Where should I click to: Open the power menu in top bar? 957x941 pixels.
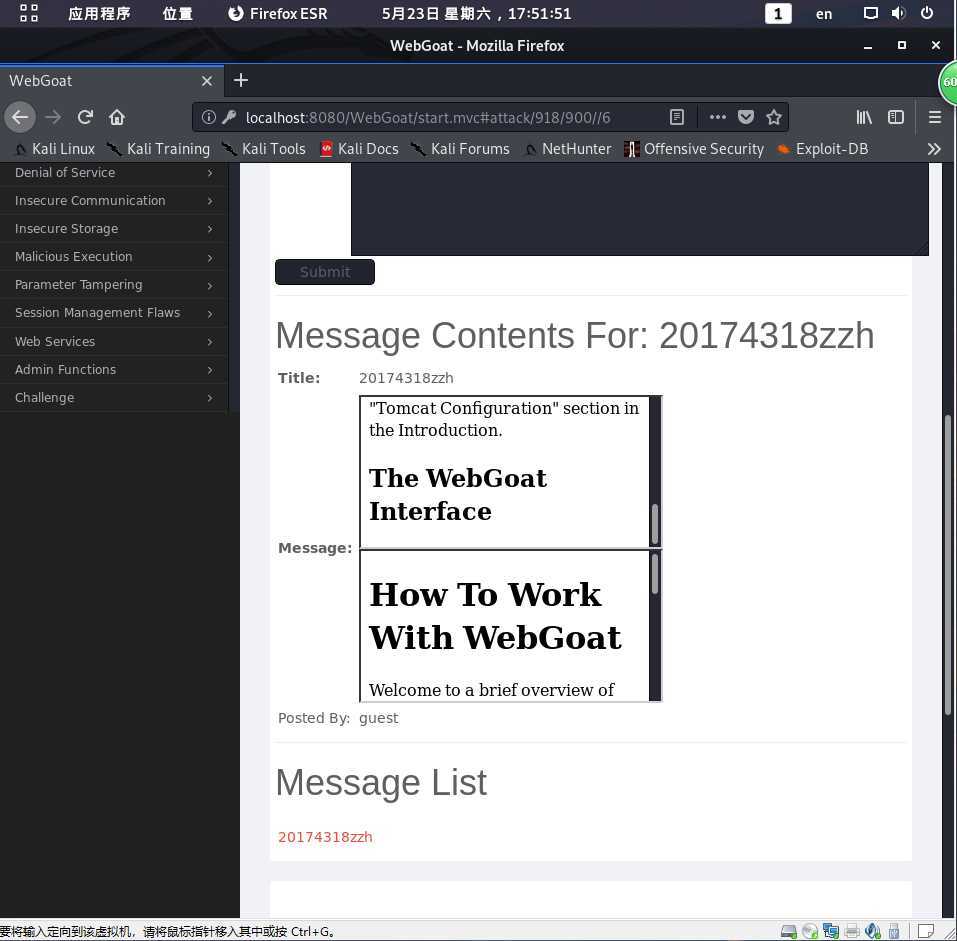coord(926,13)
